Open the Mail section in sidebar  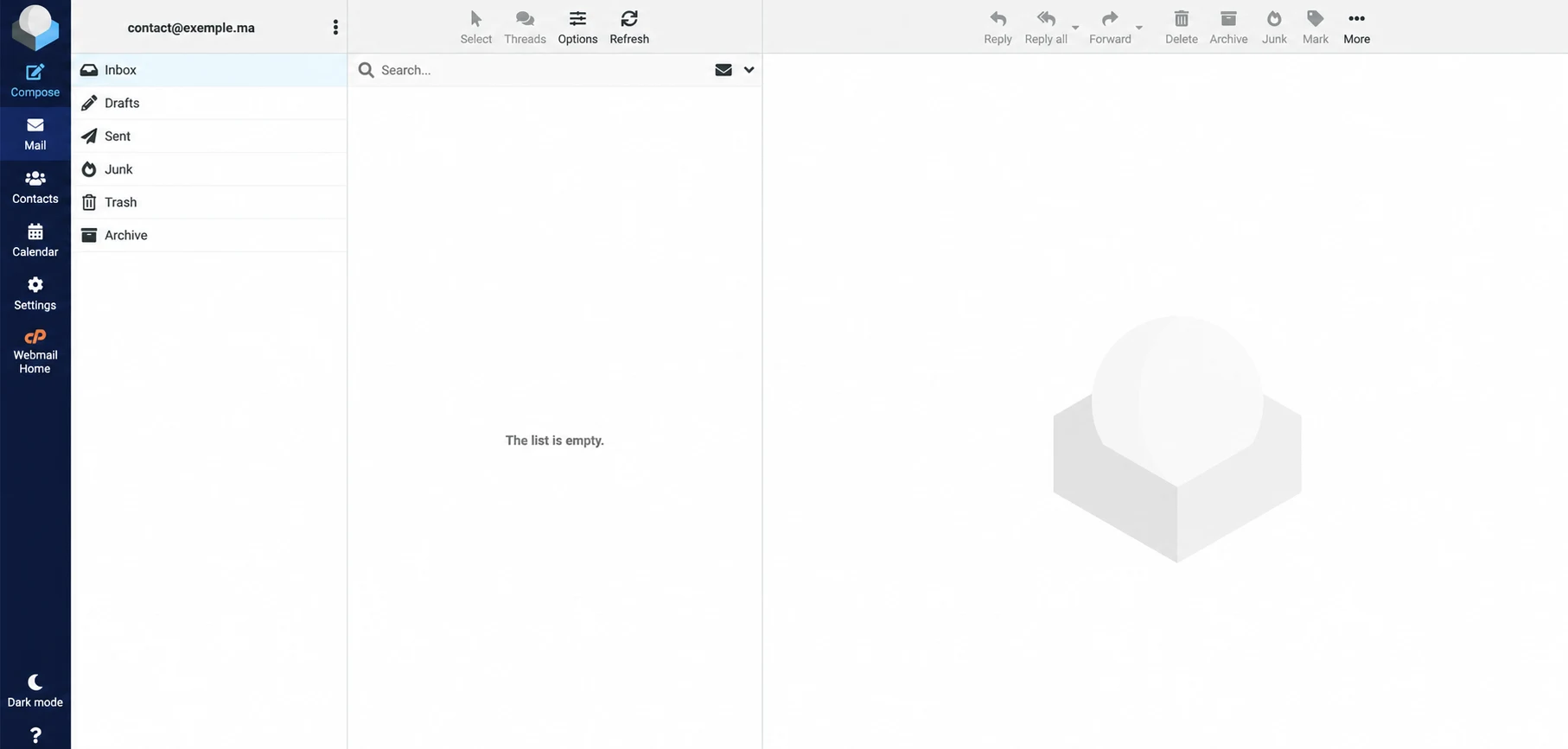(x=35, y=134)
